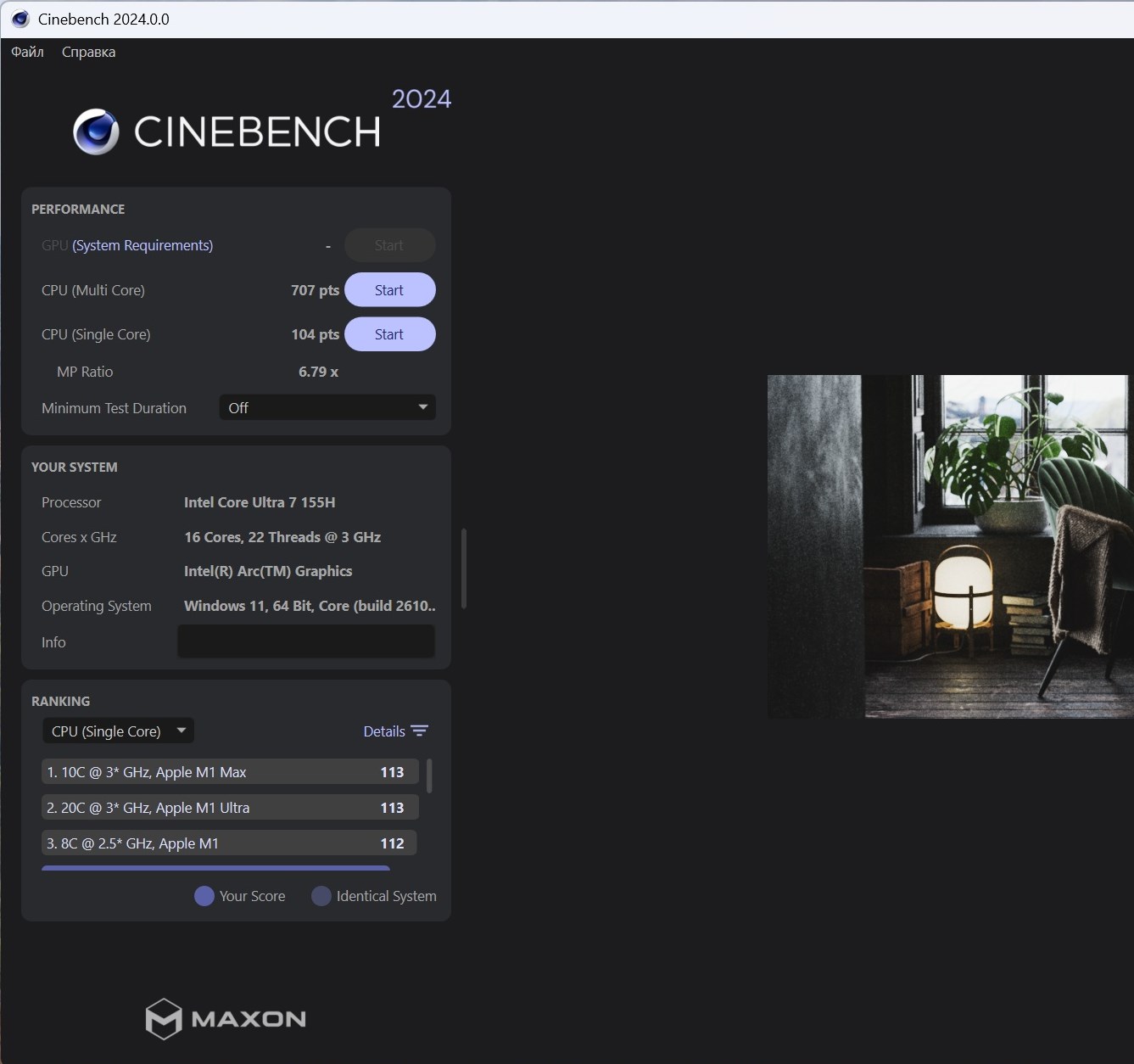Start the CPU Multi Core benchmark
Viewport: 1134px width, 1064px height.
pyautogui.click(x=389, y=290)
